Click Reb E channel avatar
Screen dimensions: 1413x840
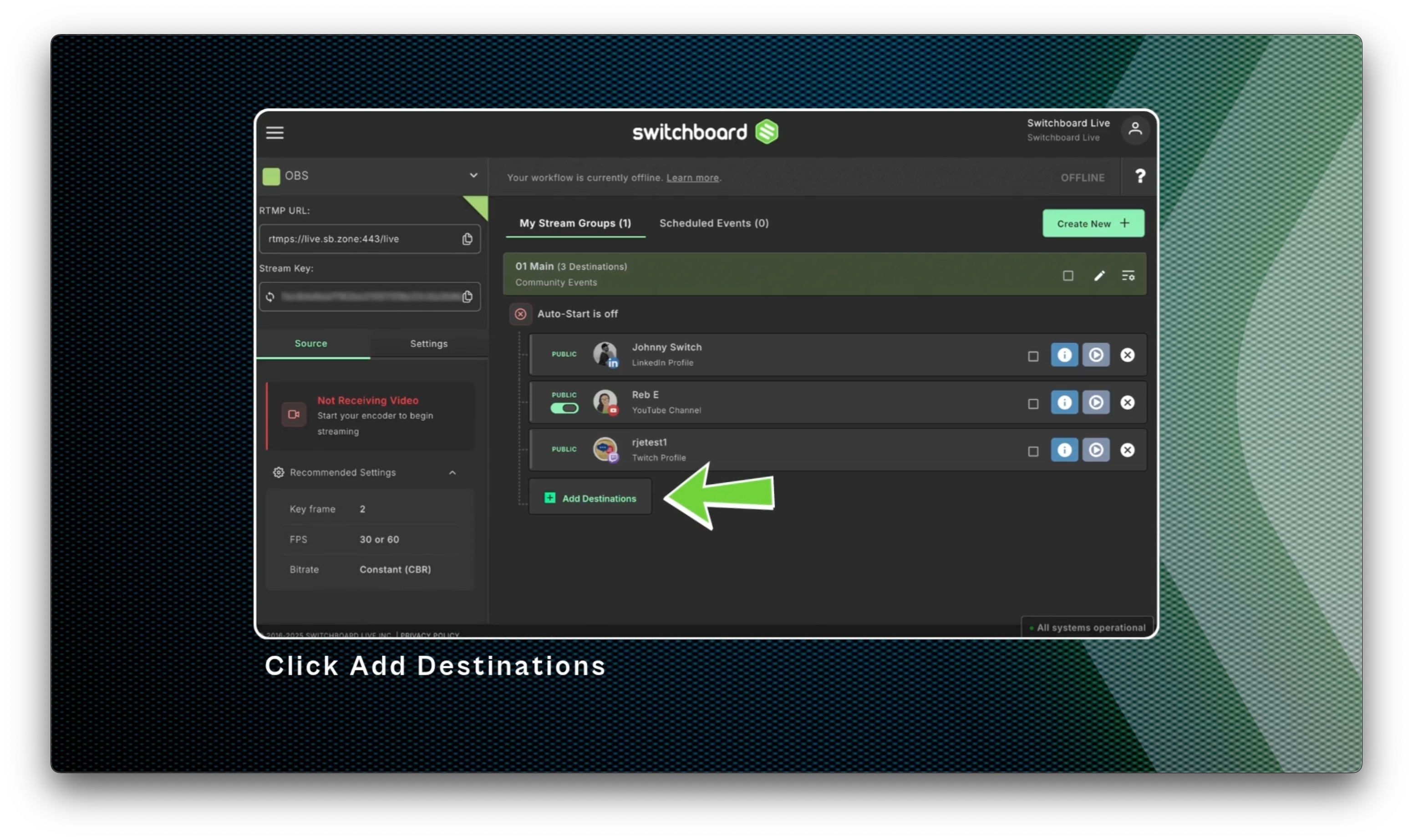pyautogui.click(x=605, y=402)
